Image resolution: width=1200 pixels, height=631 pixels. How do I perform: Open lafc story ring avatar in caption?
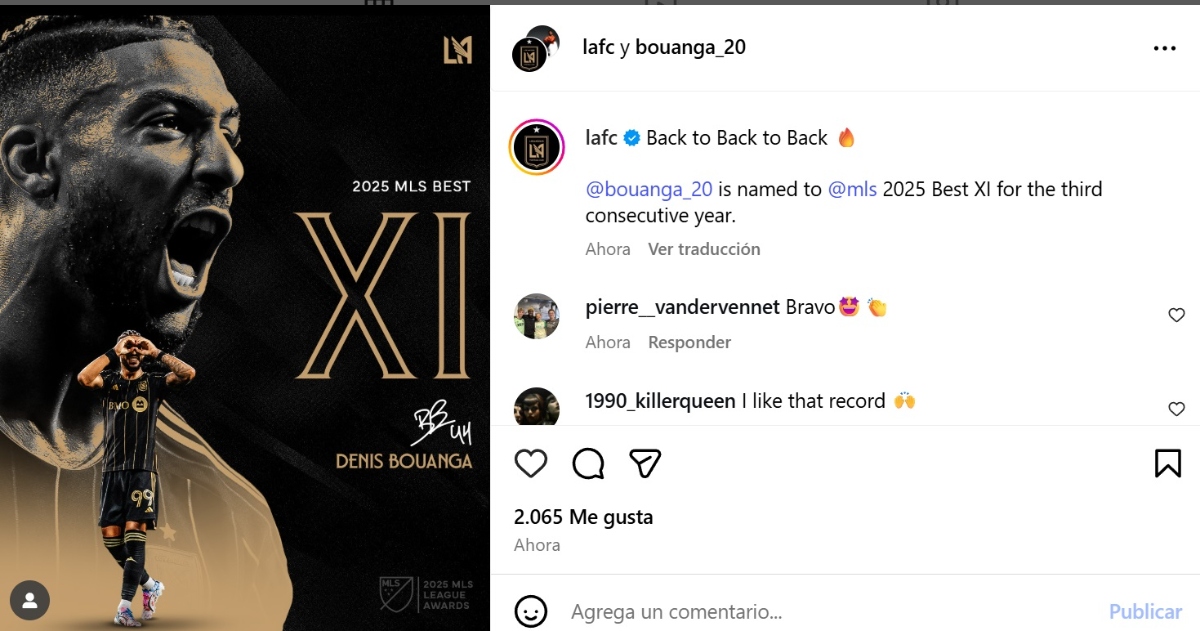(x=537, y=147)
